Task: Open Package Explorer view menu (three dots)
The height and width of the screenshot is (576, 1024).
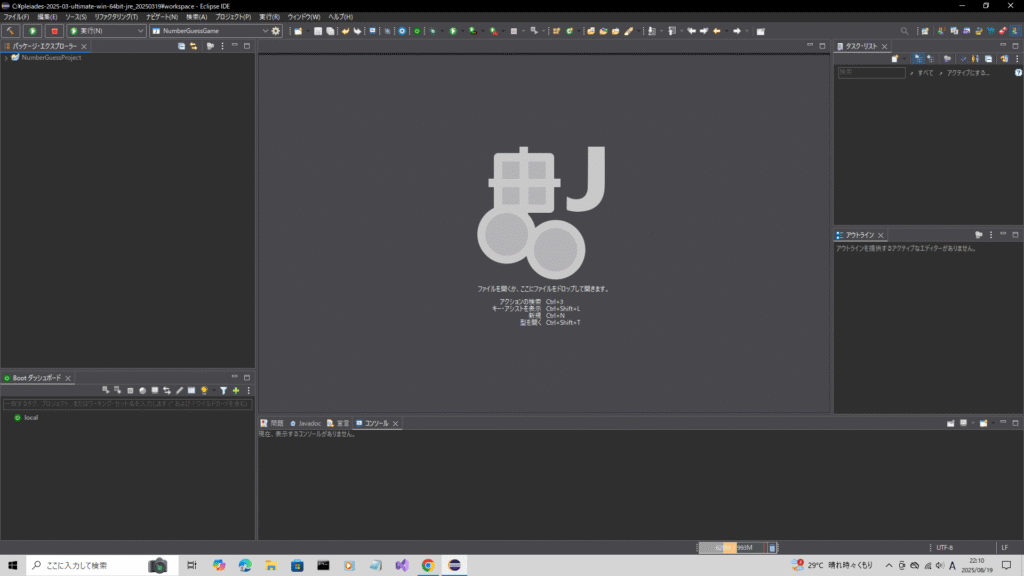Action: tap(223, 46)
